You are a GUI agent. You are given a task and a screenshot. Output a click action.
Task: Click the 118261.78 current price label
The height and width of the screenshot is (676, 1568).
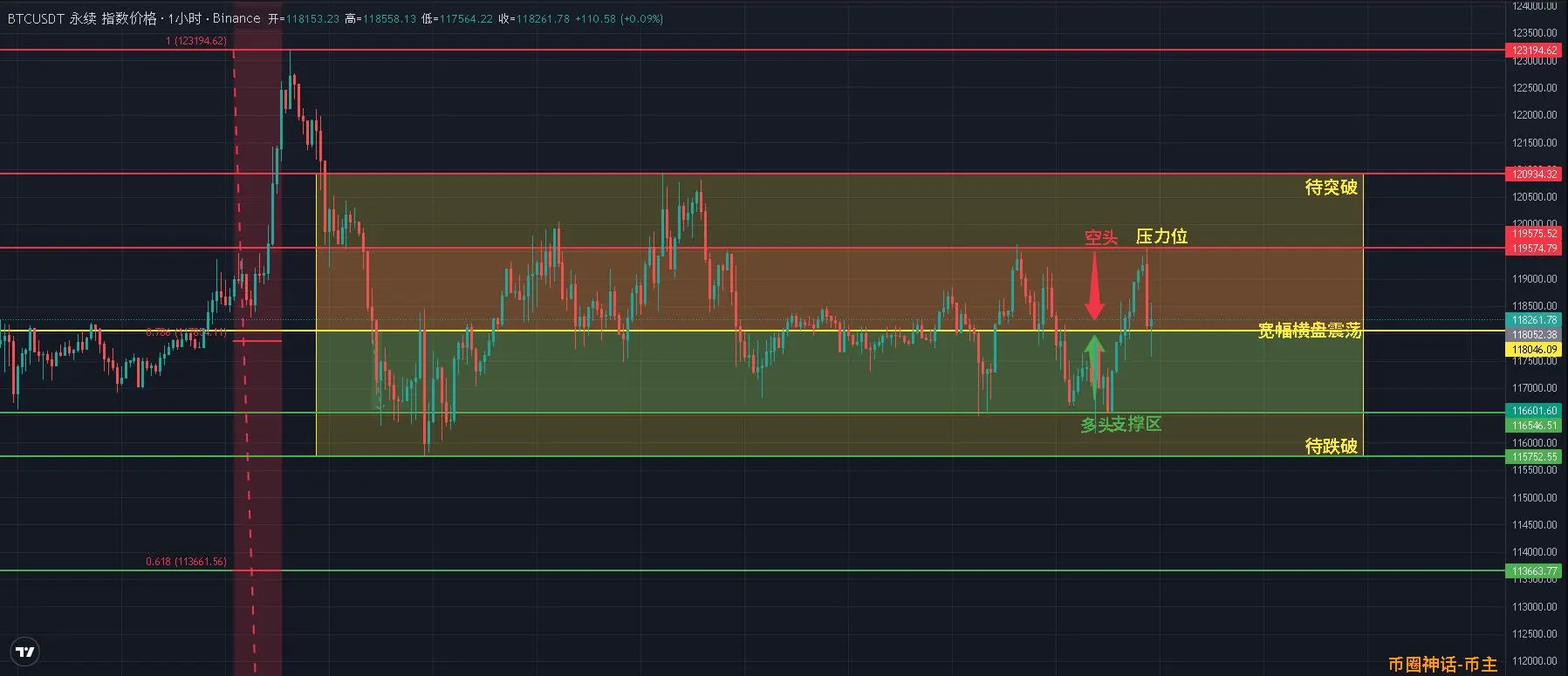pos(1535,320)
